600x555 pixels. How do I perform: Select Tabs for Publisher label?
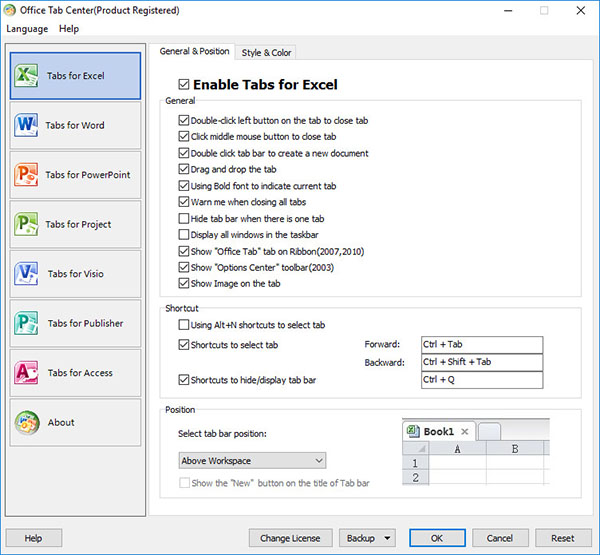(85, 323)
